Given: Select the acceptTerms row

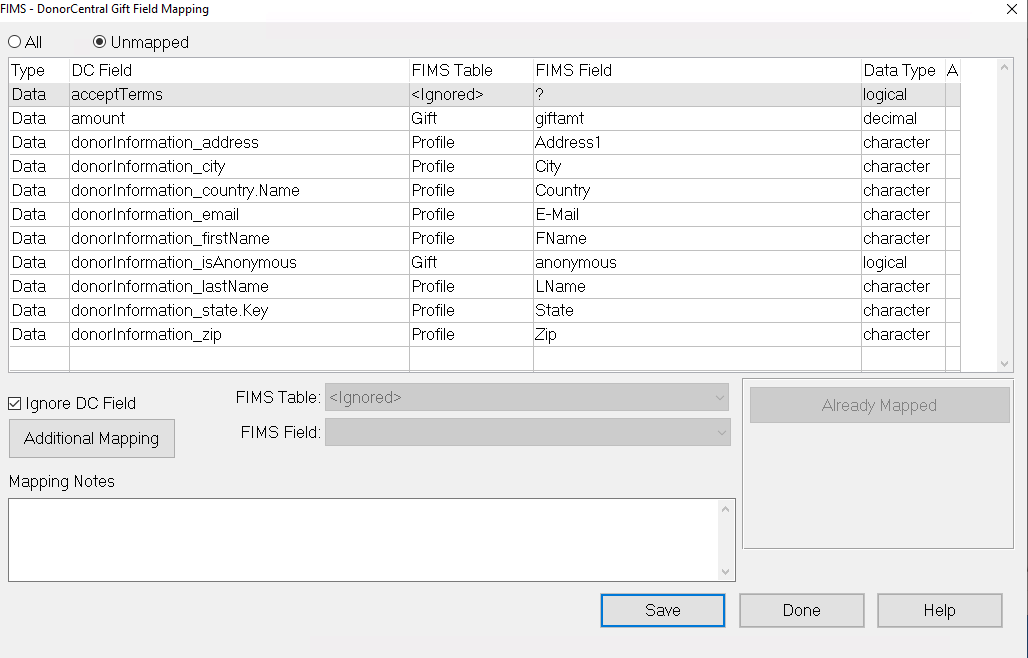Looking at the screenshot, I should click(484, 94).
